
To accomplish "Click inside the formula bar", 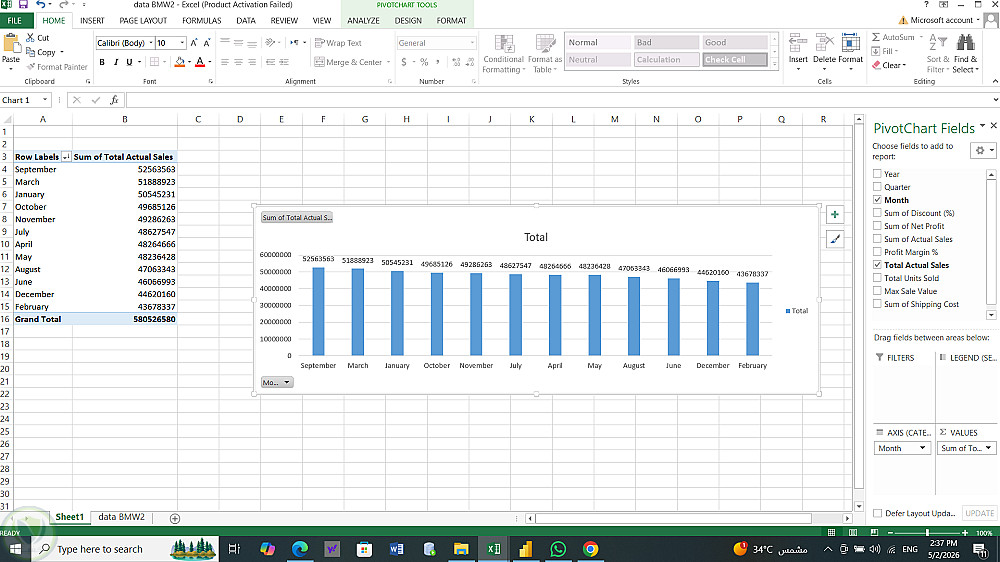I will (560, 100).
